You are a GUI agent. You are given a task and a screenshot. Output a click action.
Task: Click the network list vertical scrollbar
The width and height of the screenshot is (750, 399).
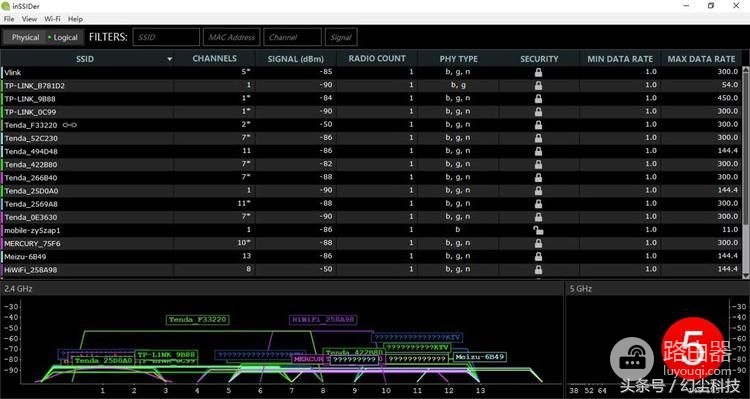coord(745,173)
